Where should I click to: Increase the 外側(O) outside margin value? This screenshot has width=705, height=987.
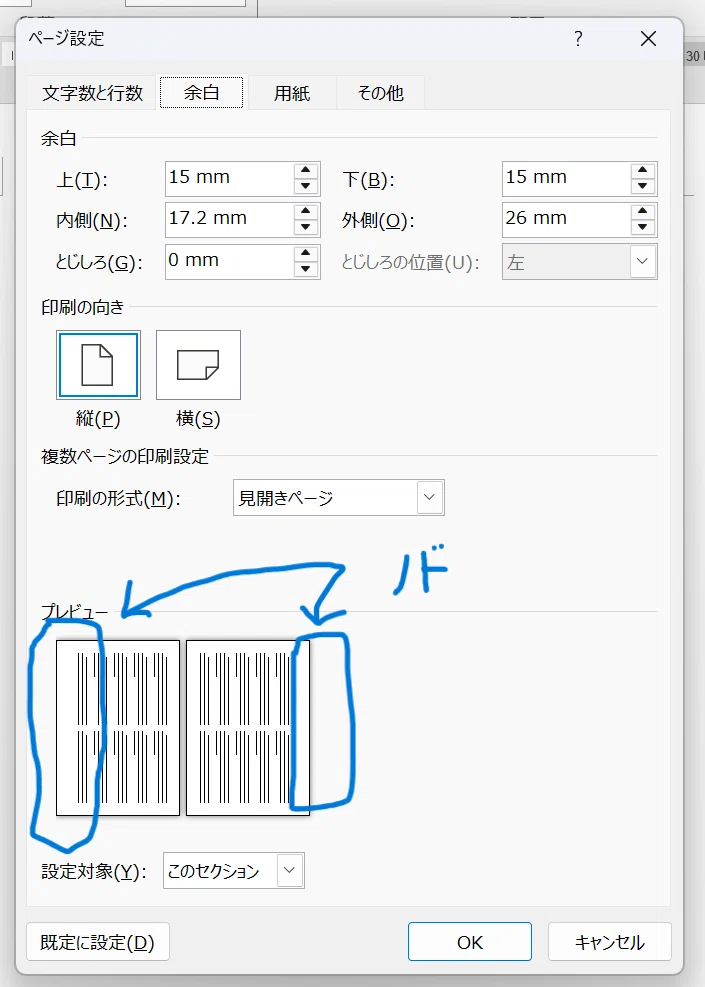tap(643, 212)
